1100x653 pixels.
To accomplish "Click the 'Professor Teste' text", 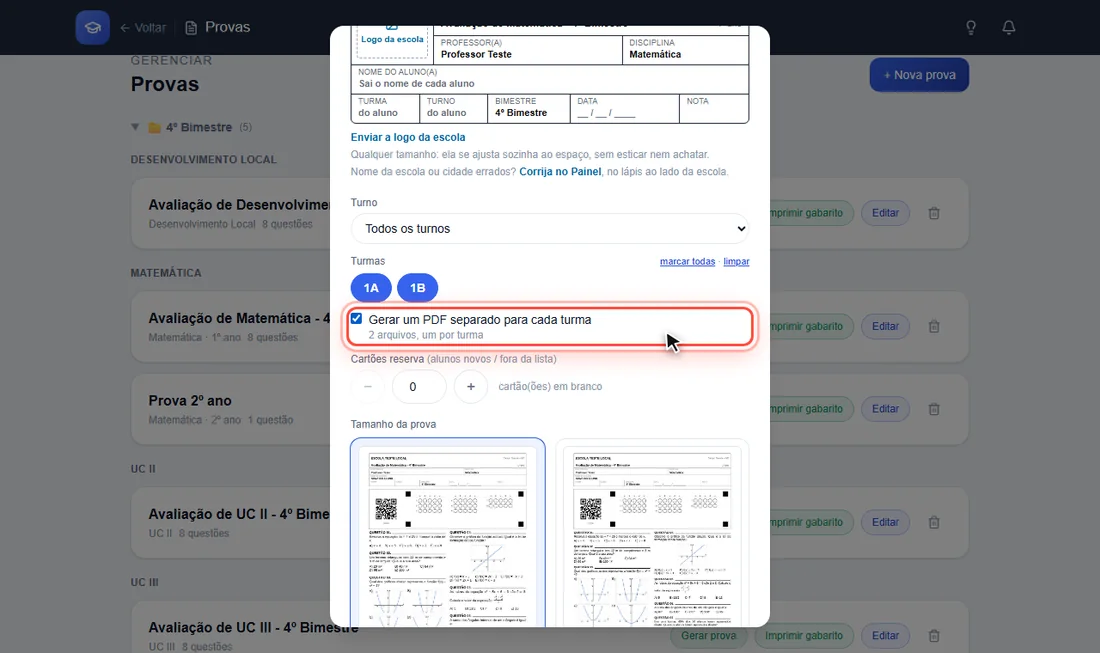I will pos(476,54).
